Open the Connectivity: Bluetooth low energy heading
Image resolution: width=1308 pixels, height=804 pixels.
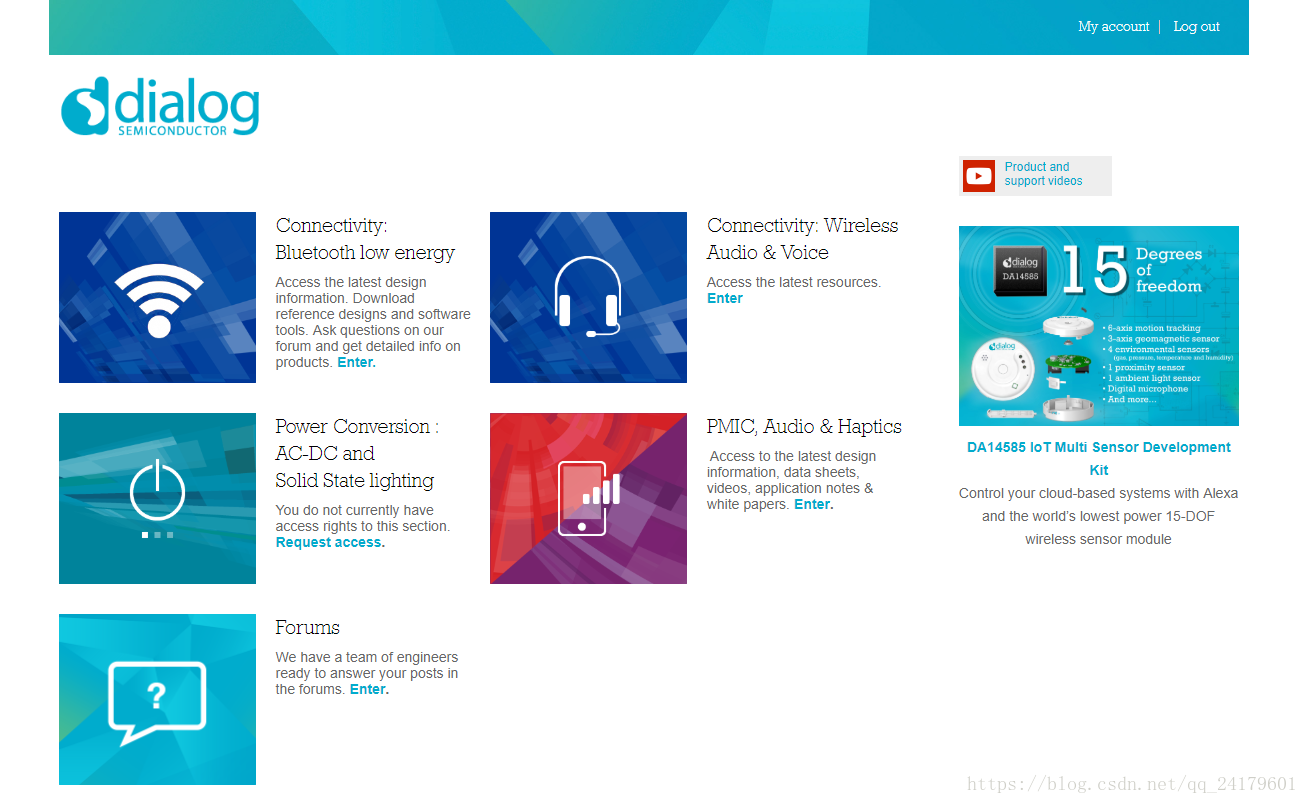click(365, 239)
